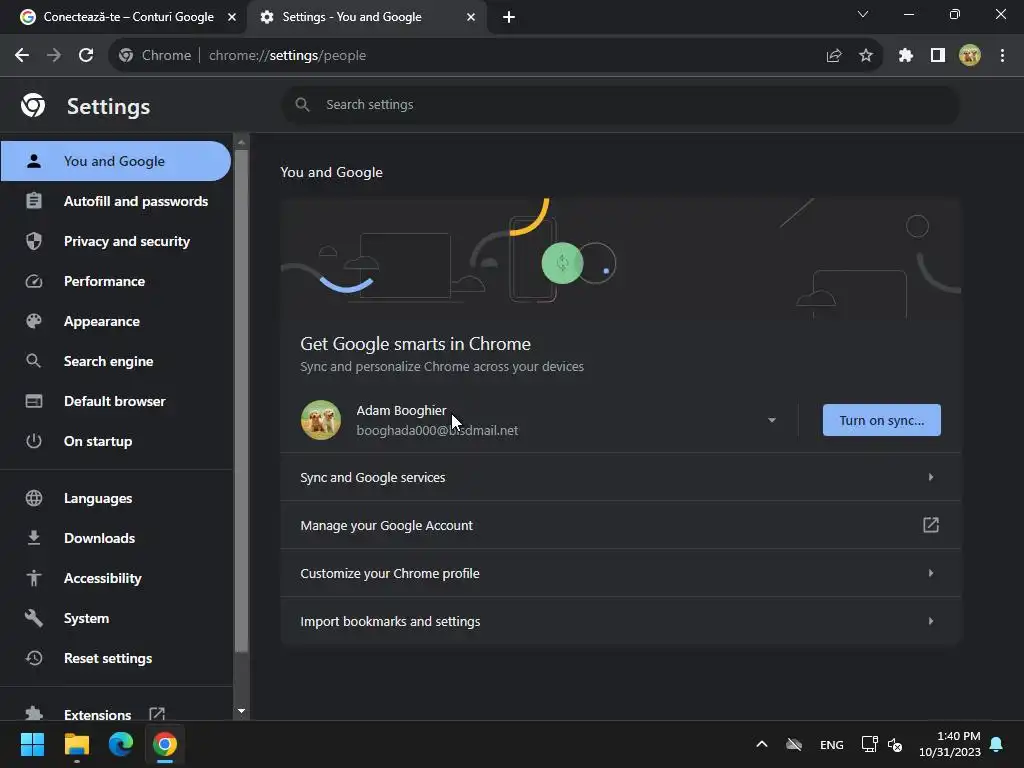Launch Microsoft Edge from taskbar
Image resolution: width=1024 pixels, height=768 pixels.
pyautogui.click(x=121, y=744)
